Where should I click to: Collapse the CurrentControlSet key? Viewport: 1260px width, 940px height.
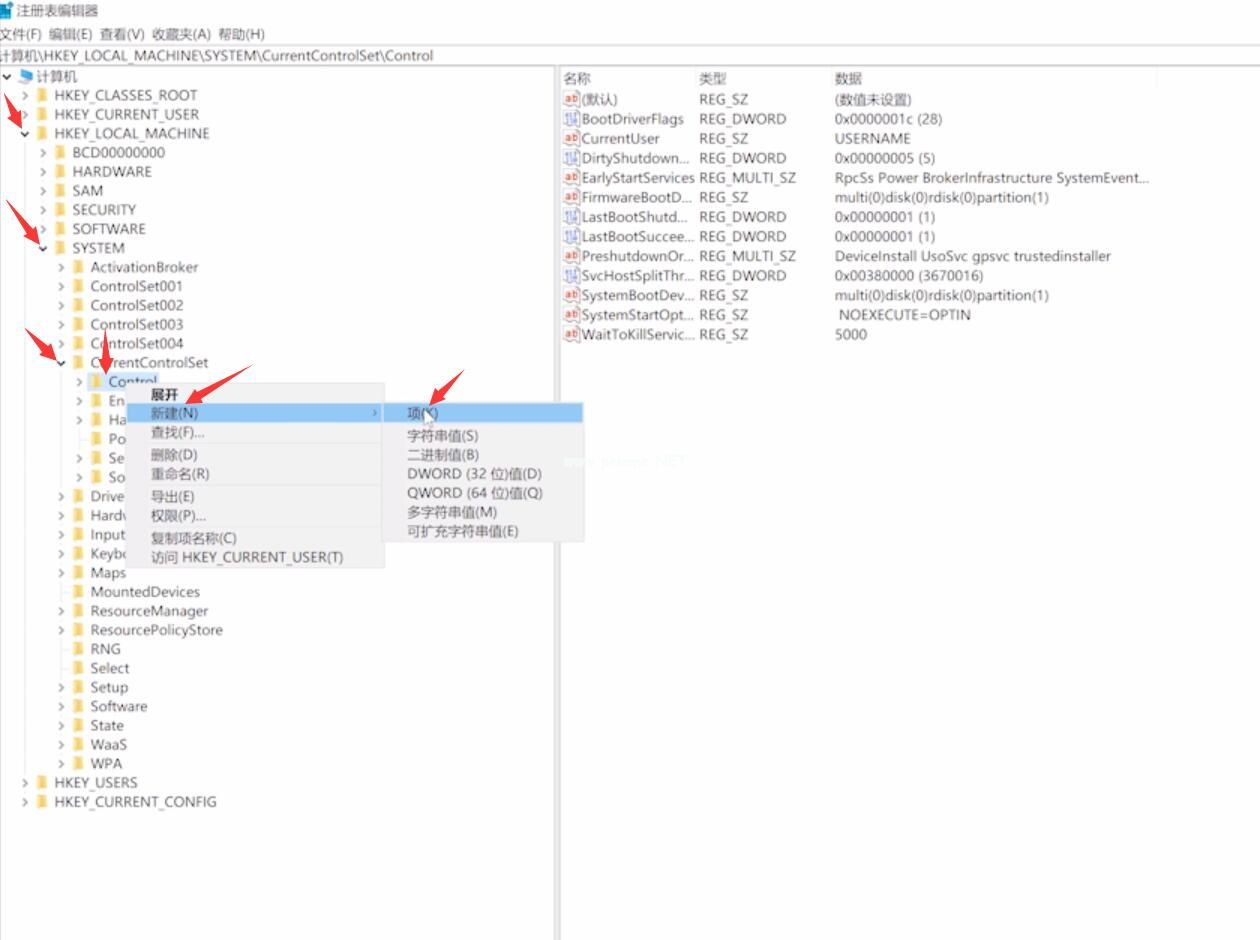point(61,363)
